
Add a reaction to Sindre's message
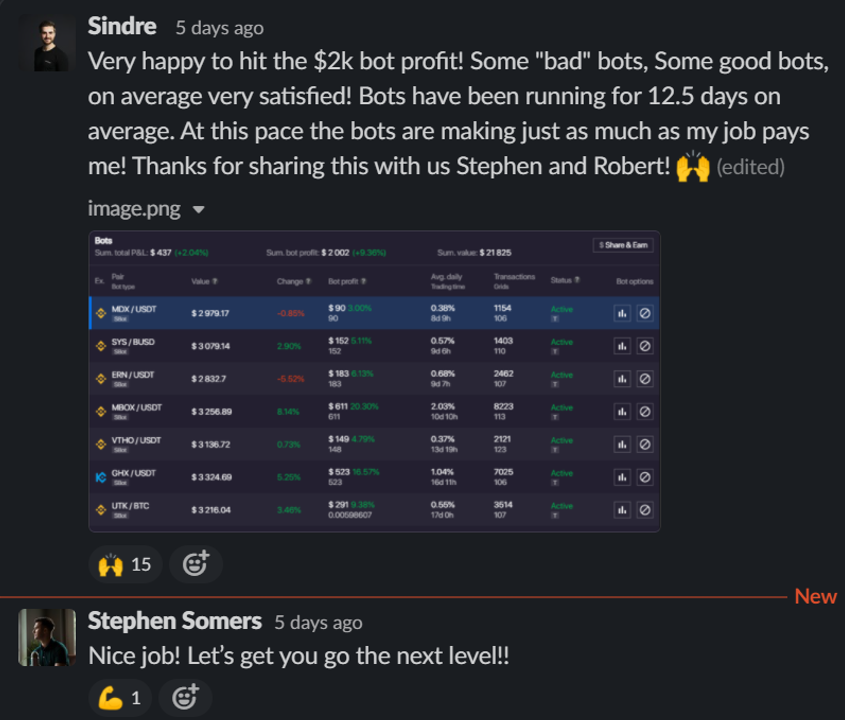(x=195, y=564)
